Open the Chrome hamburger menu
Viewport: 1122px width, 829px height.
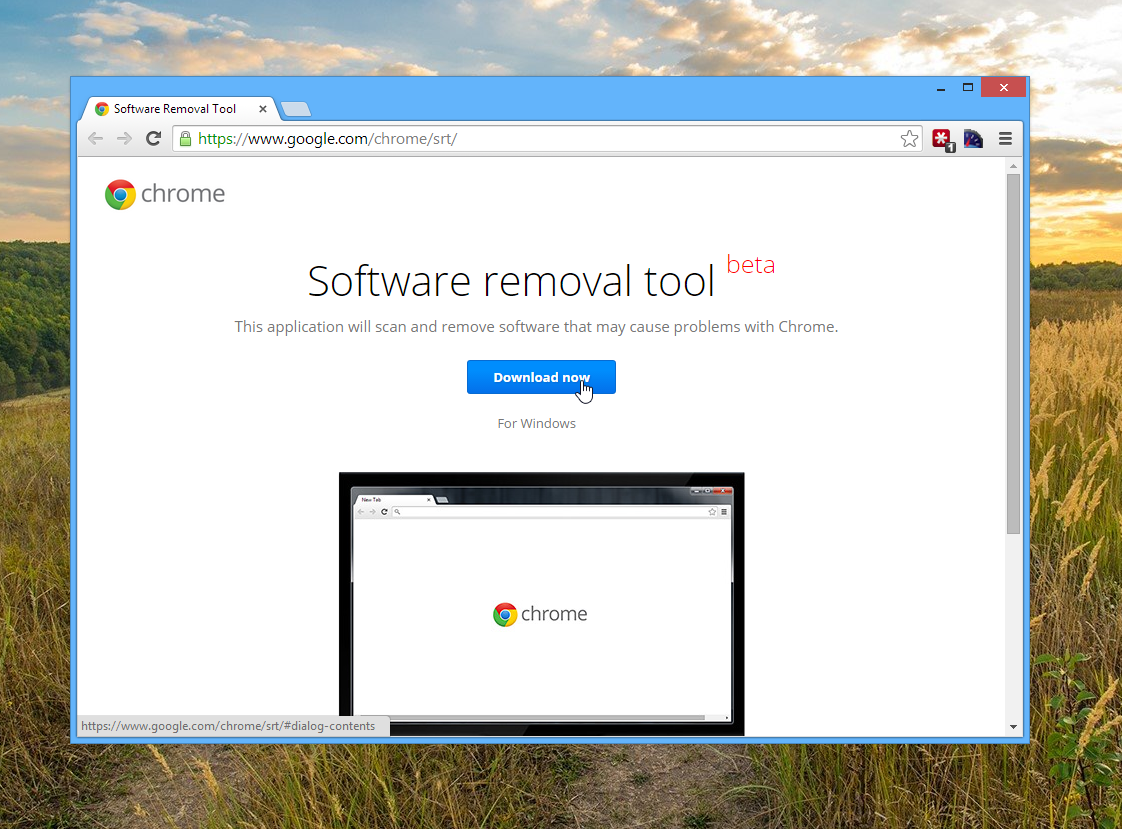[1005, 139]
